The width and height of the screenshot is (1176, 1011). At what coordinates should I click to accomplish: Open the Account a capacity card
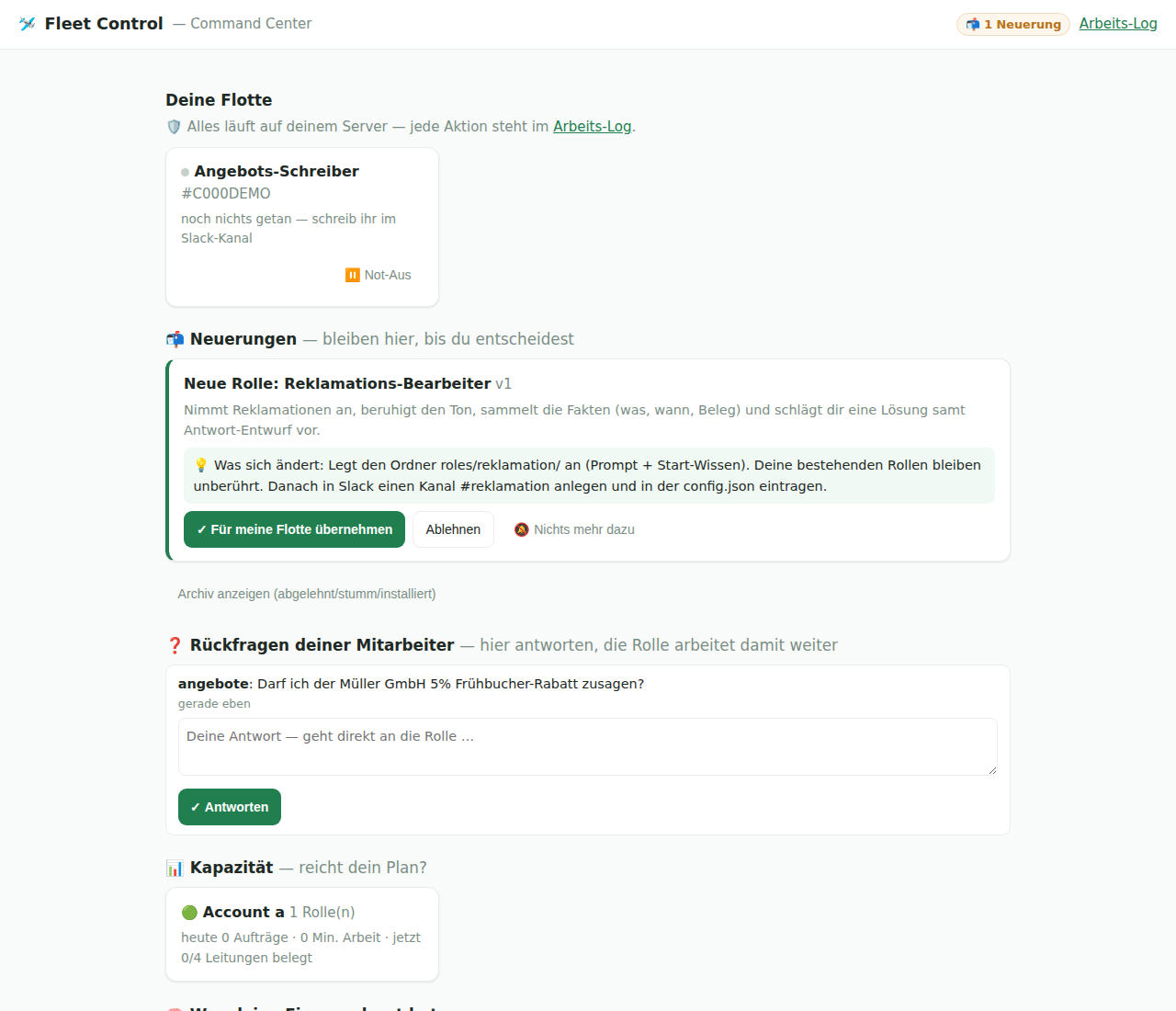coord(302,935)
